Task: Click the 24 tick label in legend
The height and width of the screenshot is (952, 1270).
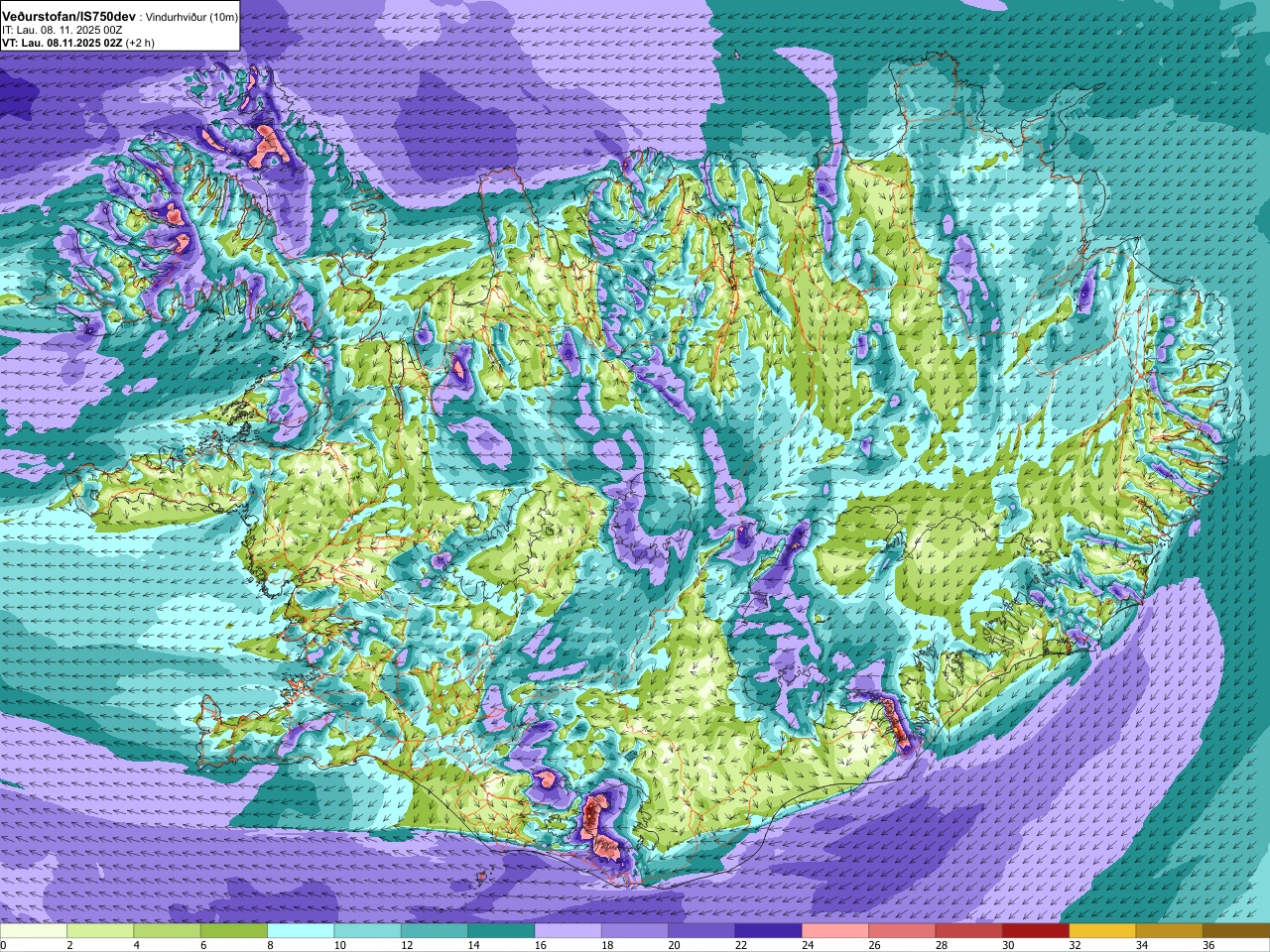Action: pyautogui.click(x=807, y=945)
